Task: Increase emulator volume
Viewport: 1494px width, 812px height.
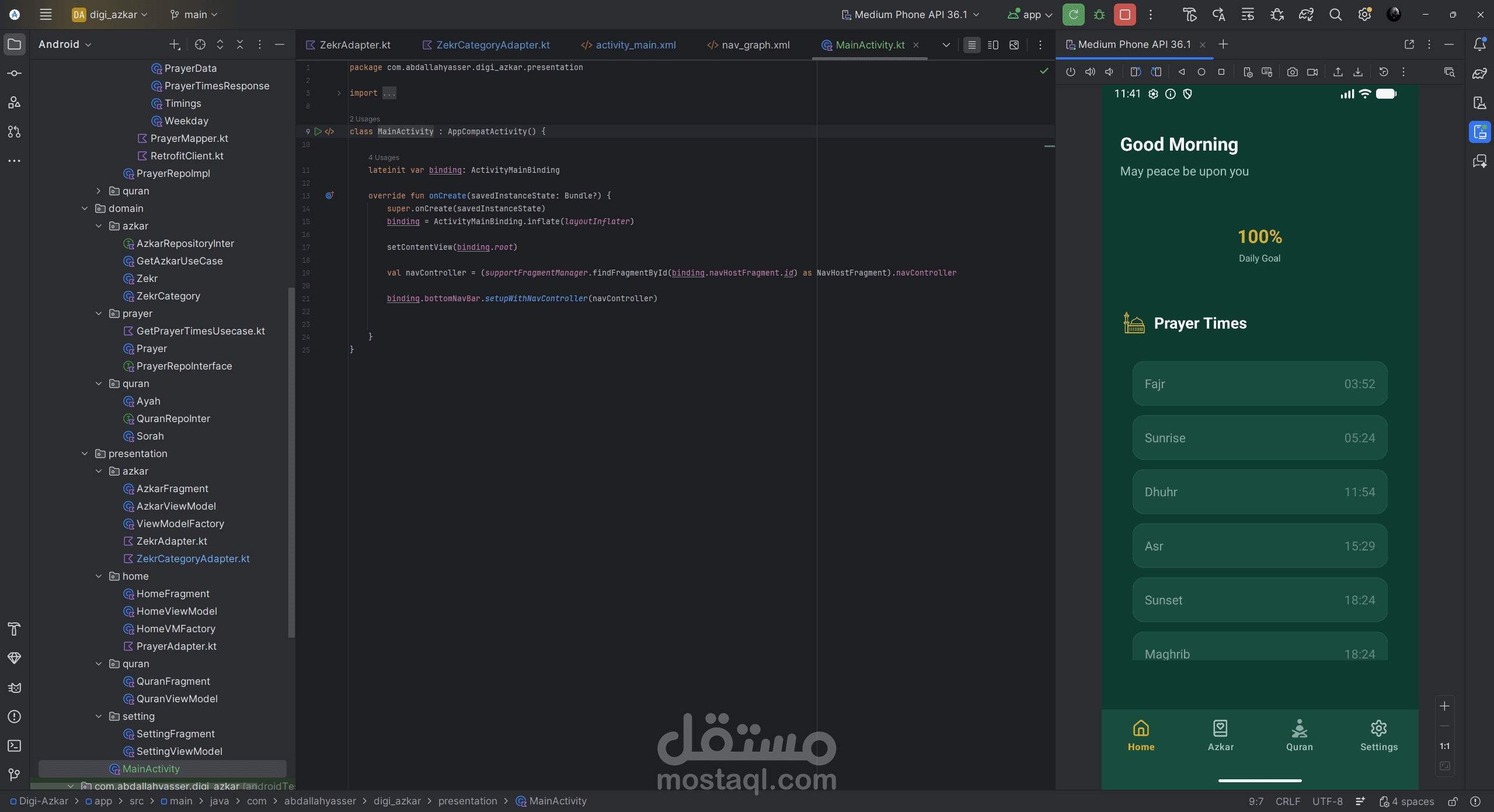Action: (x=1090, y=71)
